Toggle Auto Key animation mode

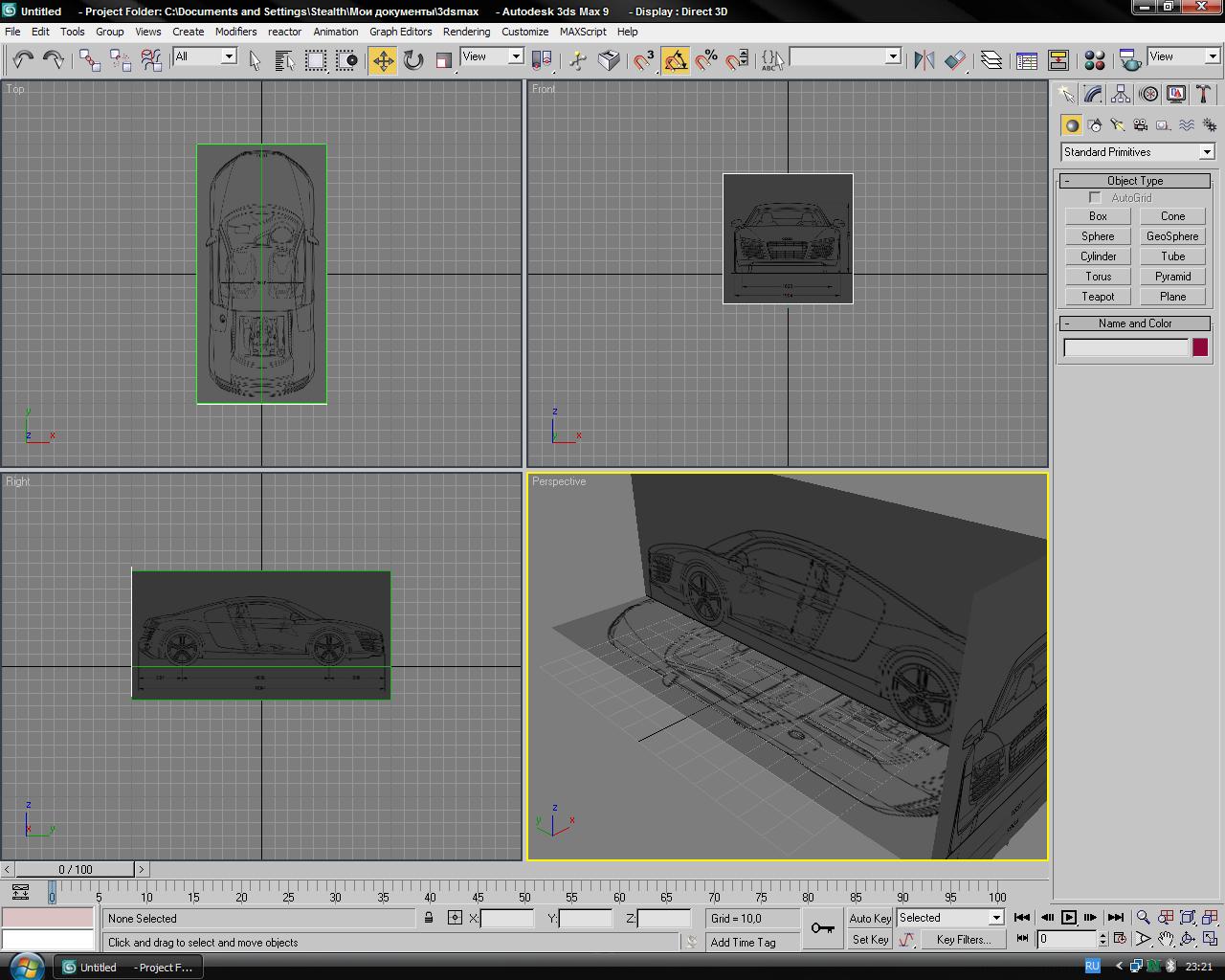pos(870,918)
